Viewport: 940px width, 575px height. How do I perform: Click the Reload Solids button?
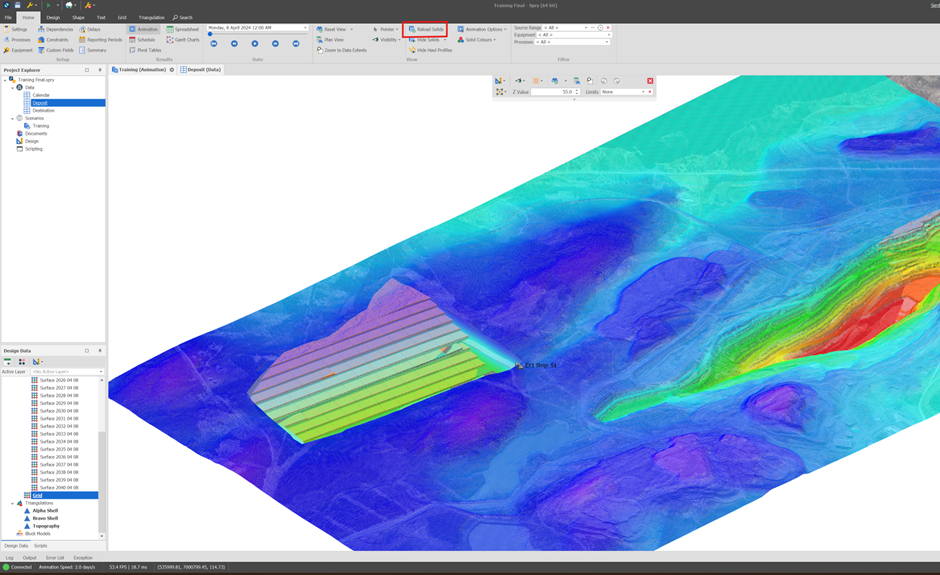point(426,29)
